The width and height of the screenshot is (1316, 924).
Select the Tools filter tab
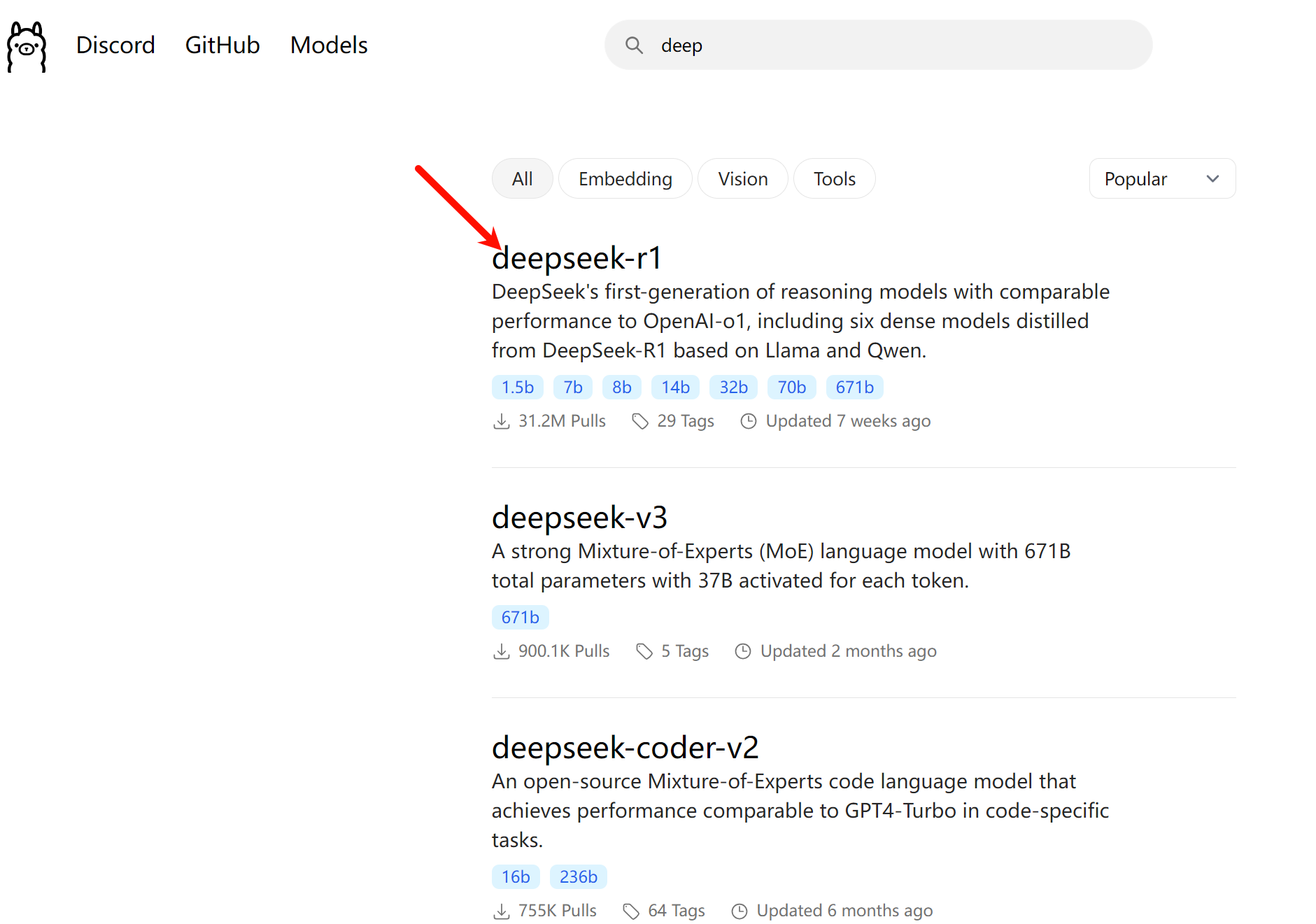click(835, 179)
